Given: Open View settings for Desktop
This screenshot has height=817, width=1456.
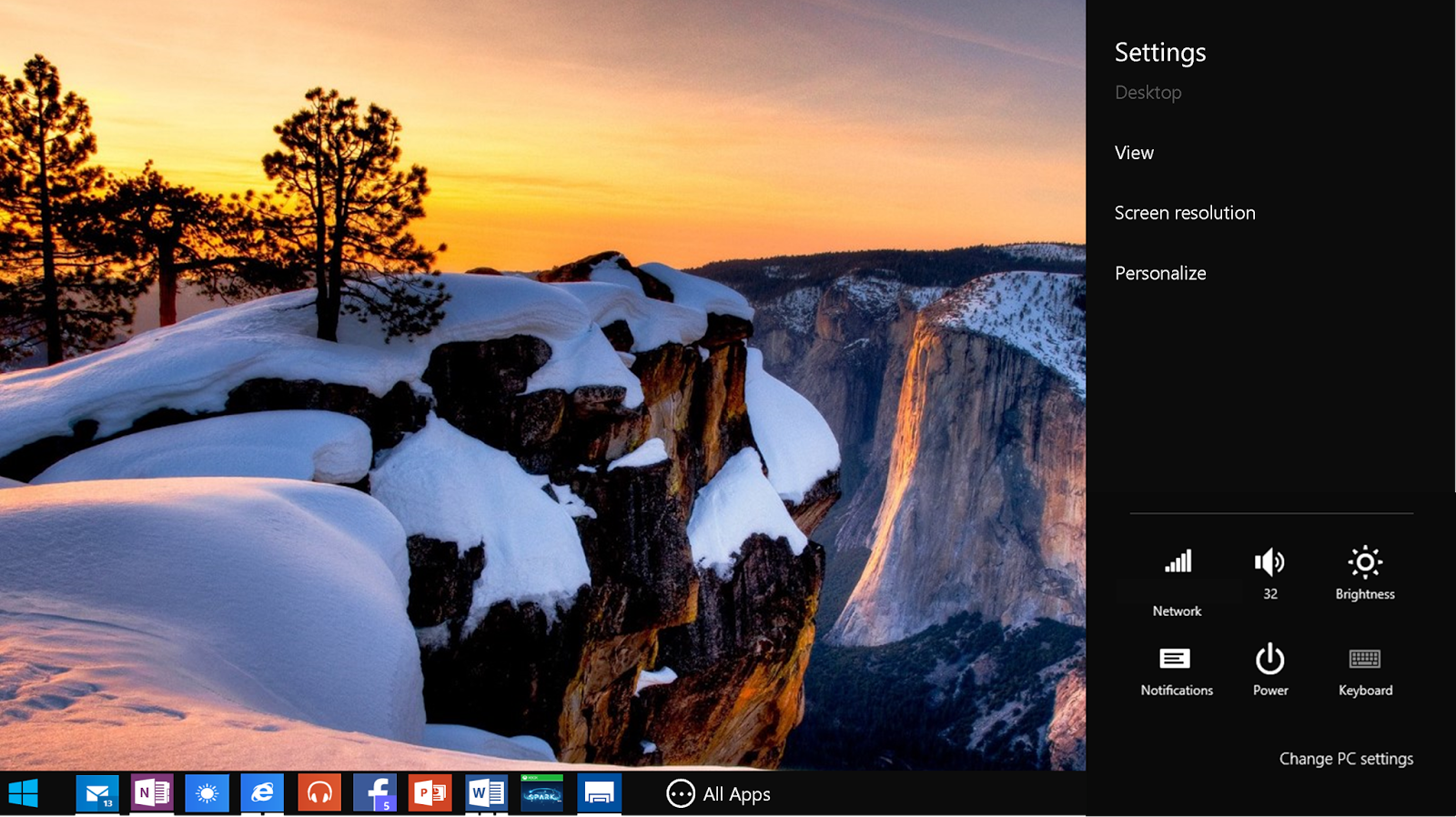Looking at the screenshot, I should (1134, 153).
